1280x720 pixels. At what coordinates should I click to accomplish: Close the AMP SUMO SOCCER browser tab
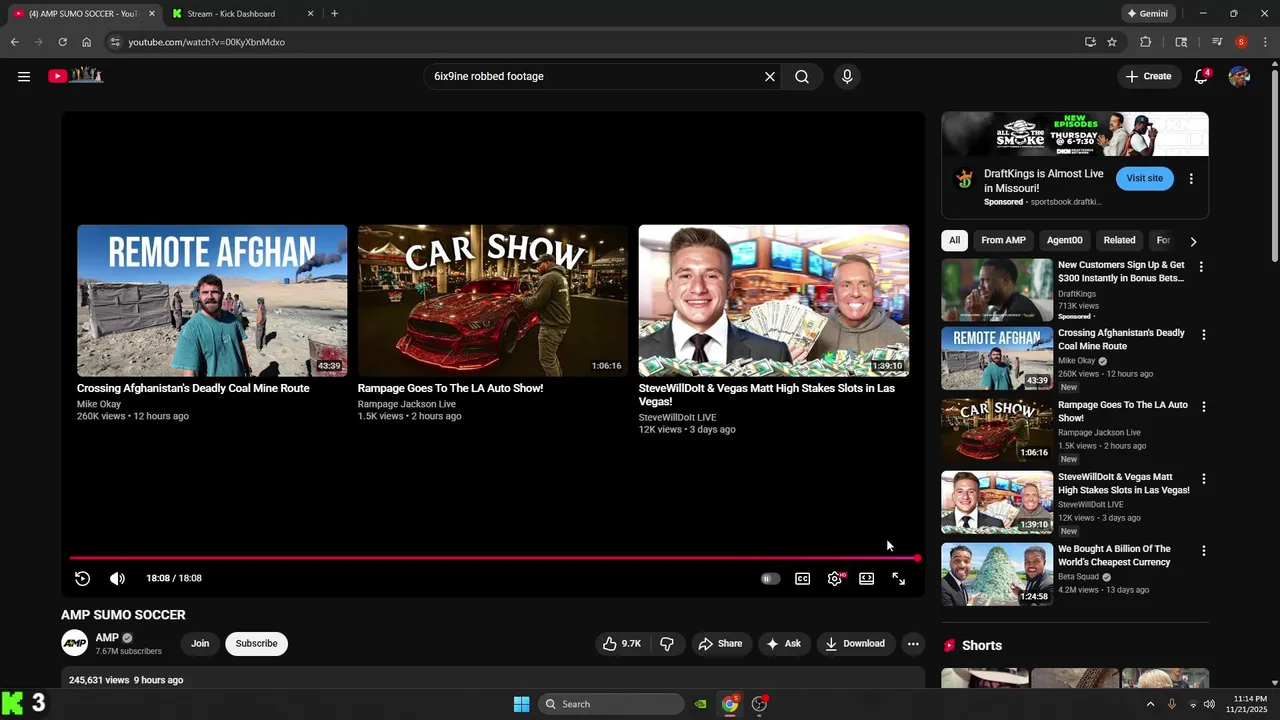(x=152, y=14)
